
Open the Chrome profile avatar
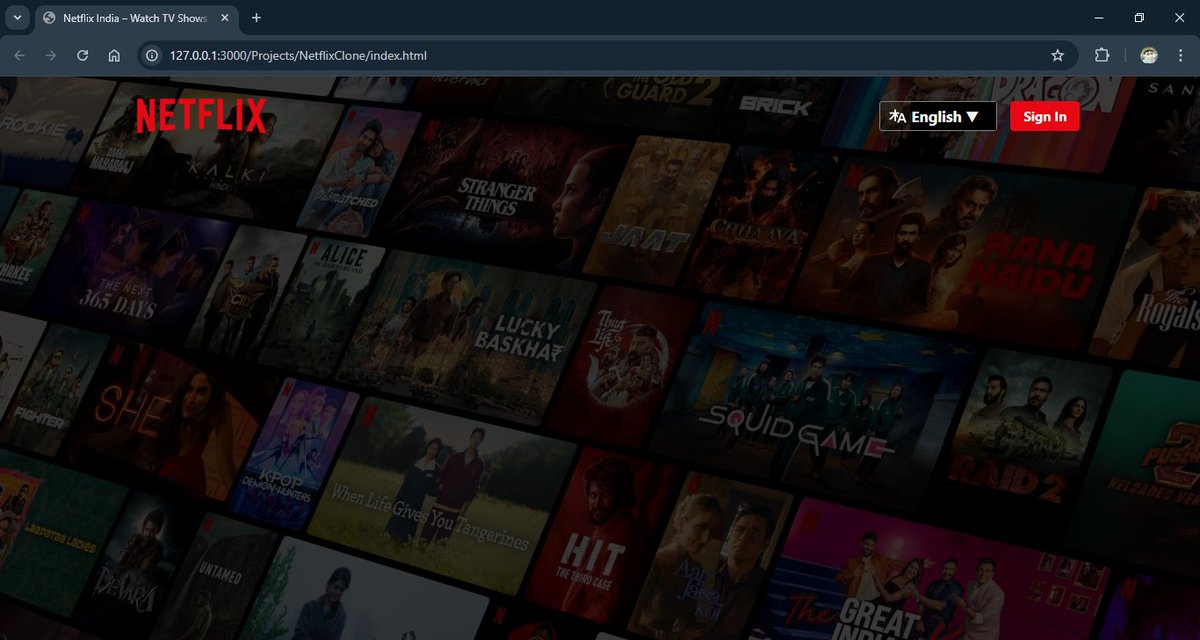[x=1150, y=56]
